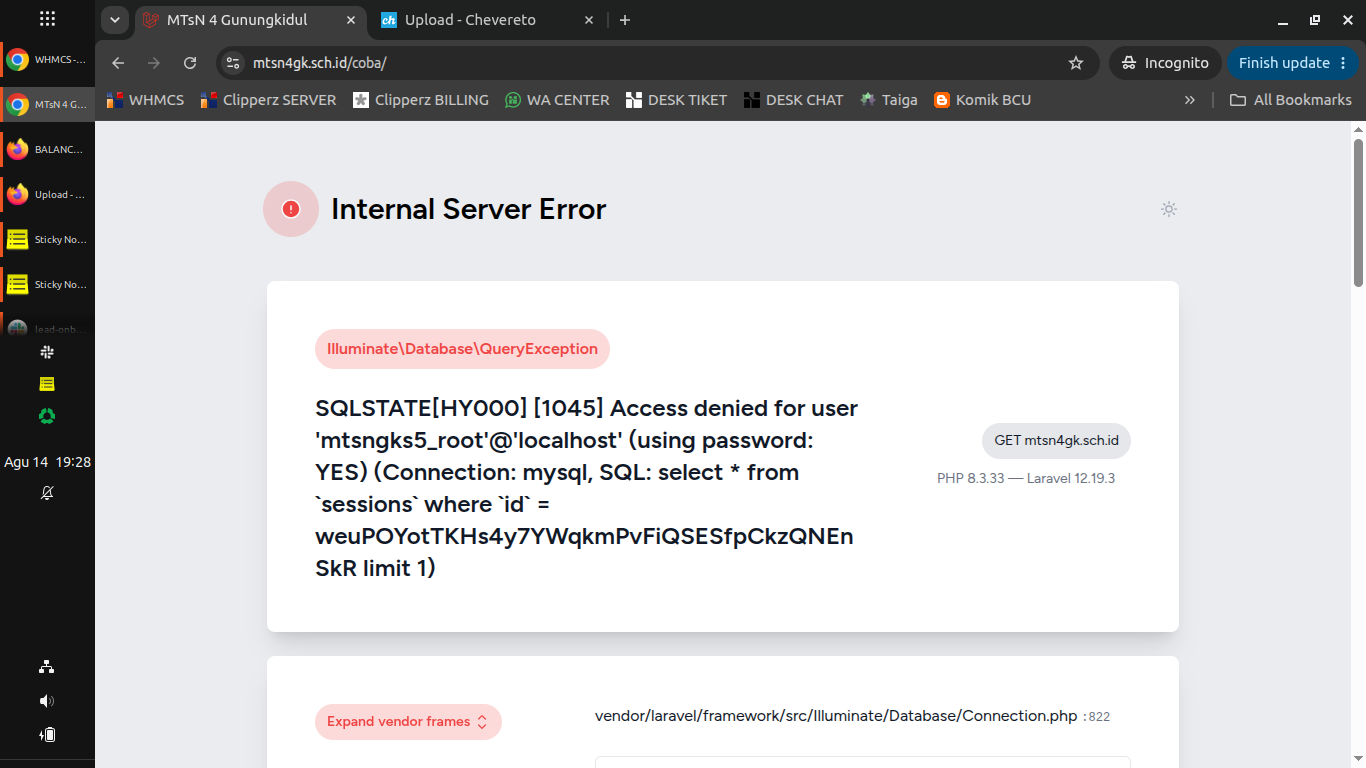Open the battery status icon
This screenshot has width=1366, height=768.
47,735
